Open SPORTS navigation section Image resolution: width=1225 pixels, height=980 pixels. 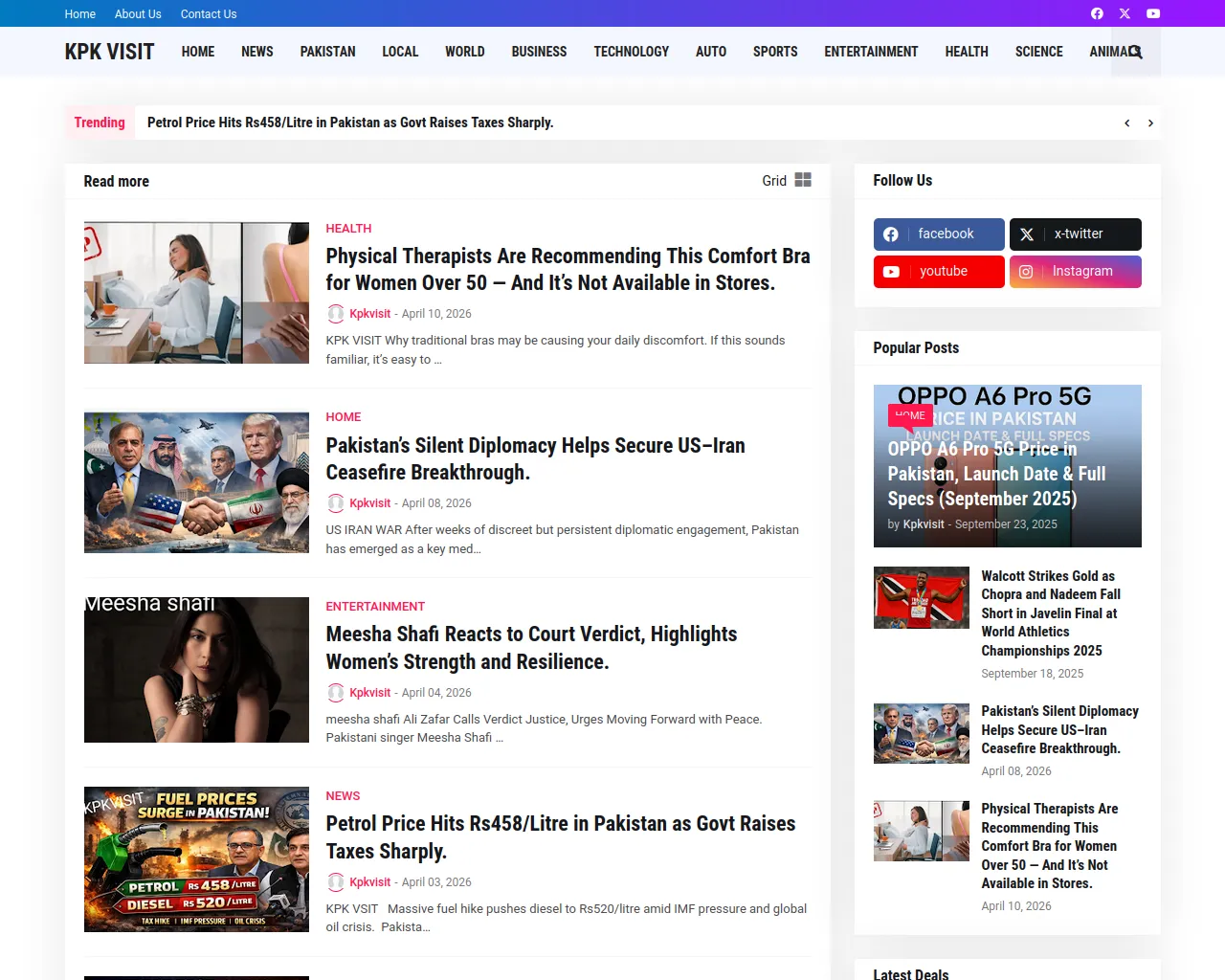[775, 52]
